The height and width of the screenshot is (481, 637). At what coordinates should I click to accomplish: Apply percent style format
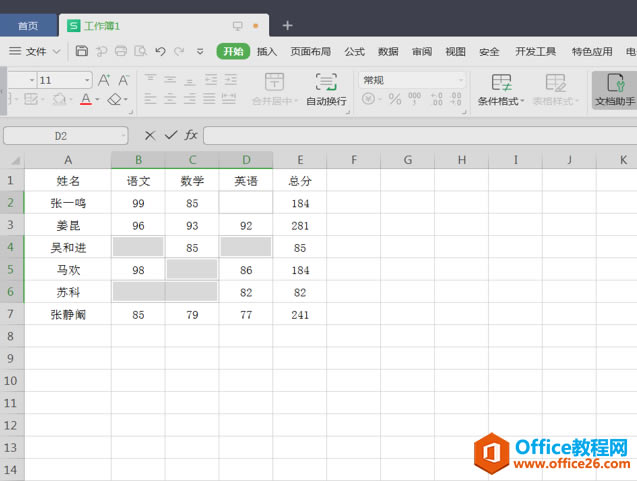pos(394,99)
